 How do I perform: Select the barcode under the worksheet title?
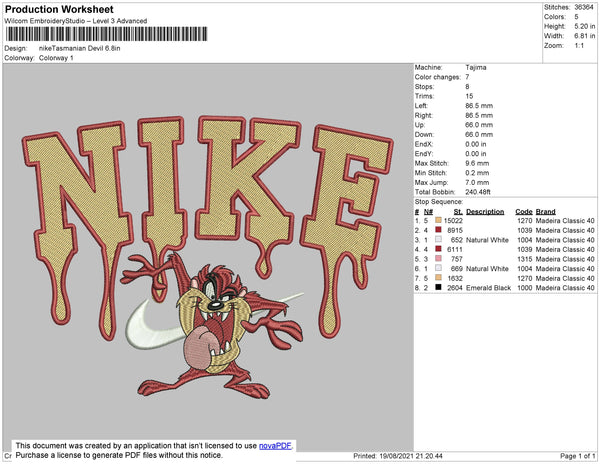106,34
